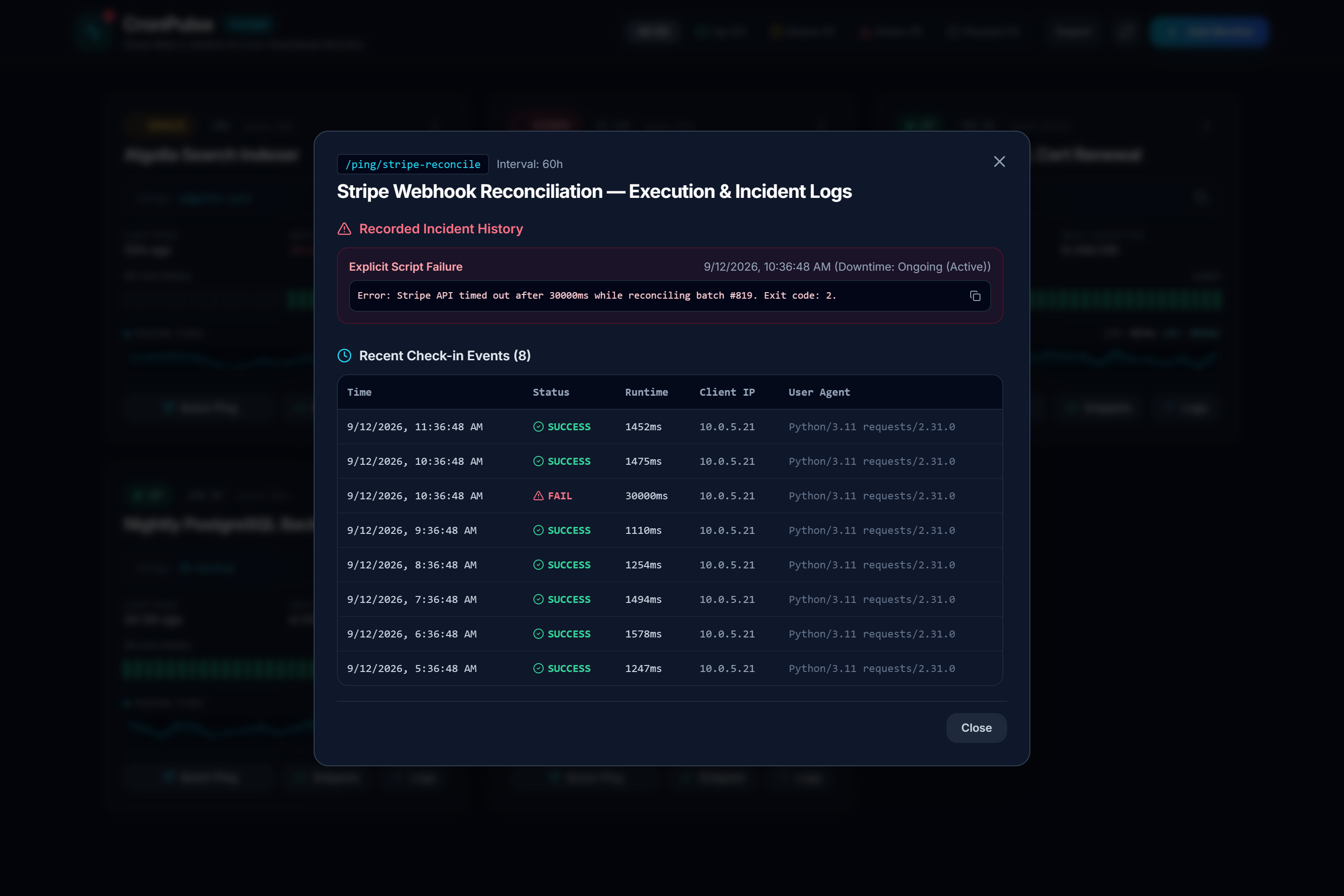The height and width of the screenshot is (896, 1344).
Task: Click the Interval: 60h label
Action: pos(529,164)
